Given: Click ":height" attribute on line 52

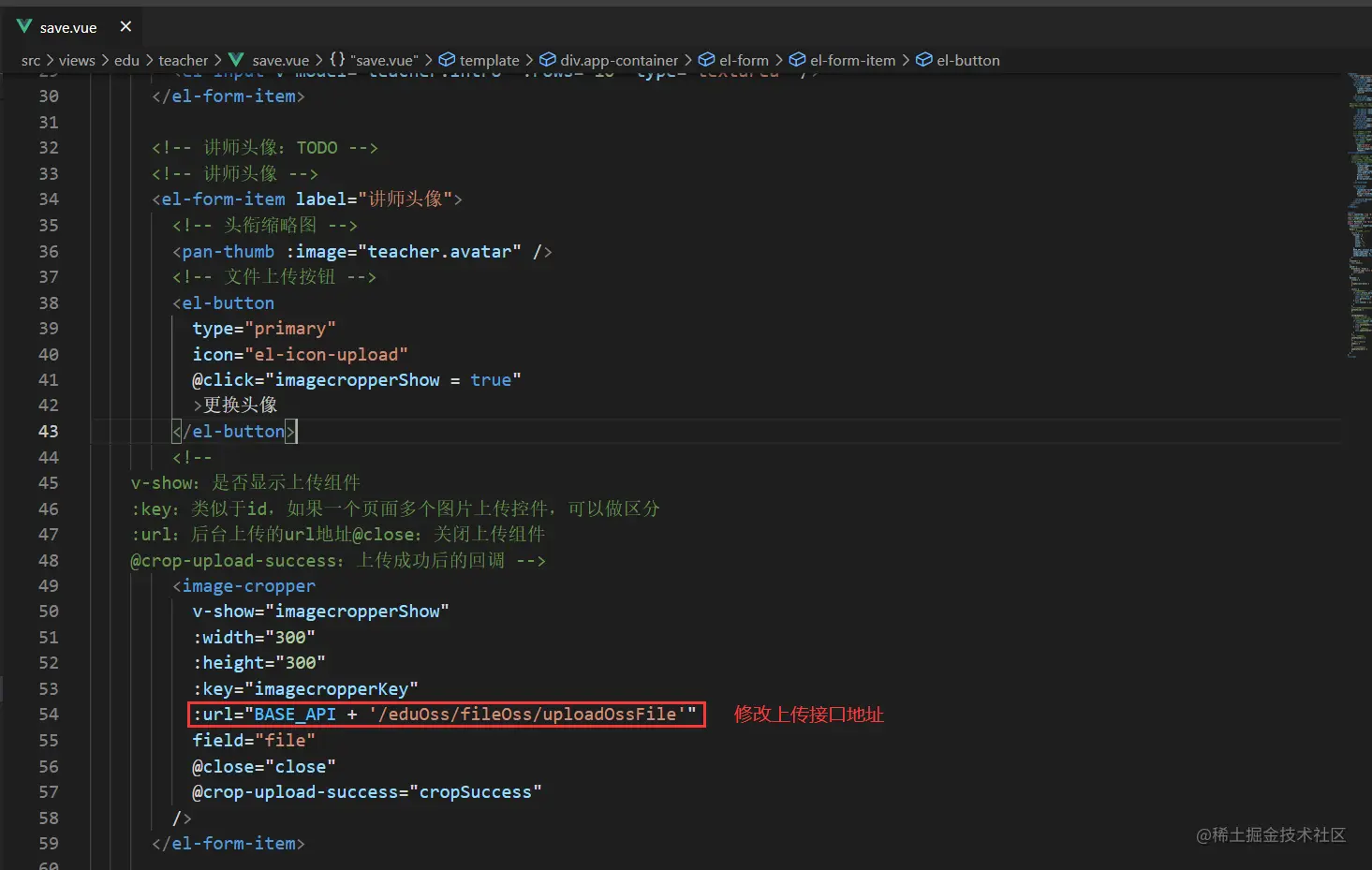Looking at the screenshot, I should point(229,663).
